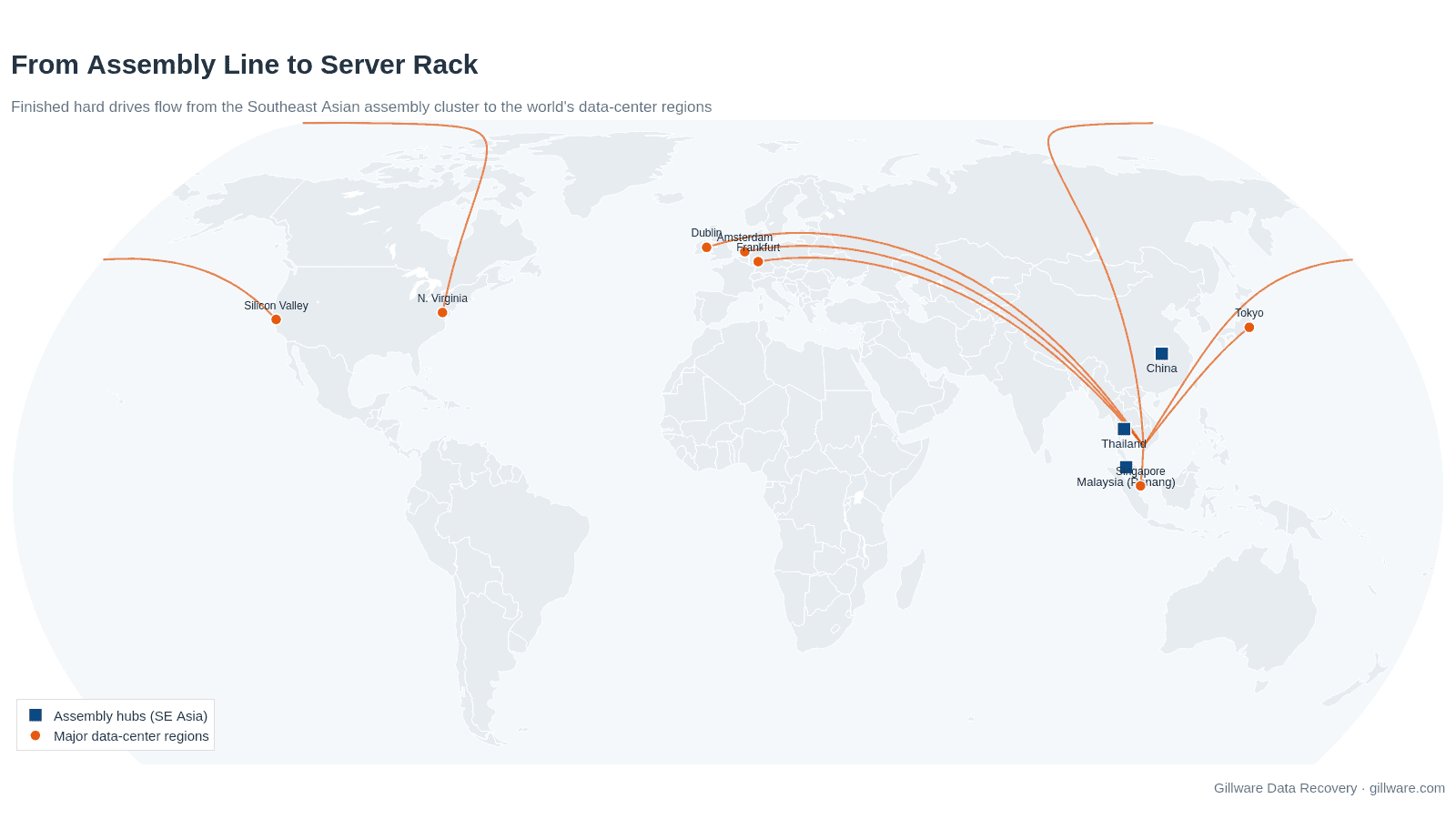Click the 'Finished hard drives flow' subtitle line
The width and height of the screenshot is (1456, 819).
(361, 107)
